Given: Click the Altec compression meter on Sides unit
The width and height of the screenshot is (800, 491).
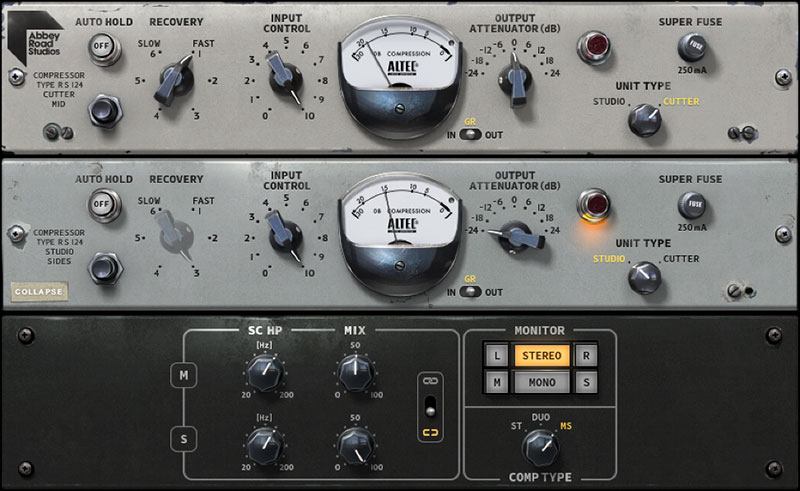Looking at the screenshot, I should coord(400,233).
